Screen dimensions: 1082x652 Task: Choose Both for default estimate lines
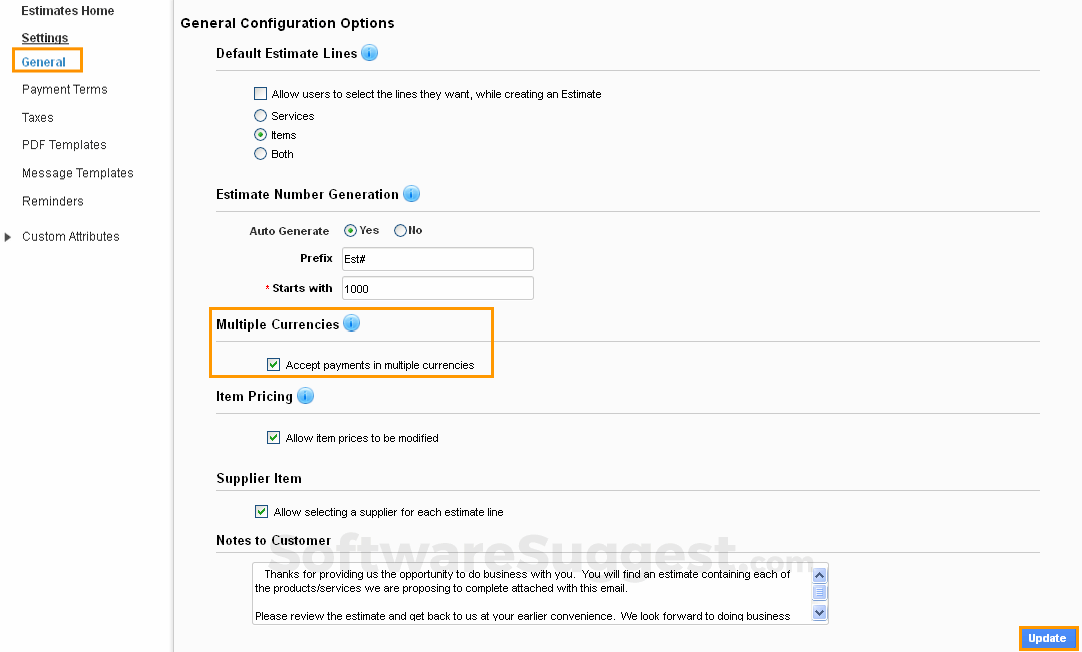tap(260, 154)
